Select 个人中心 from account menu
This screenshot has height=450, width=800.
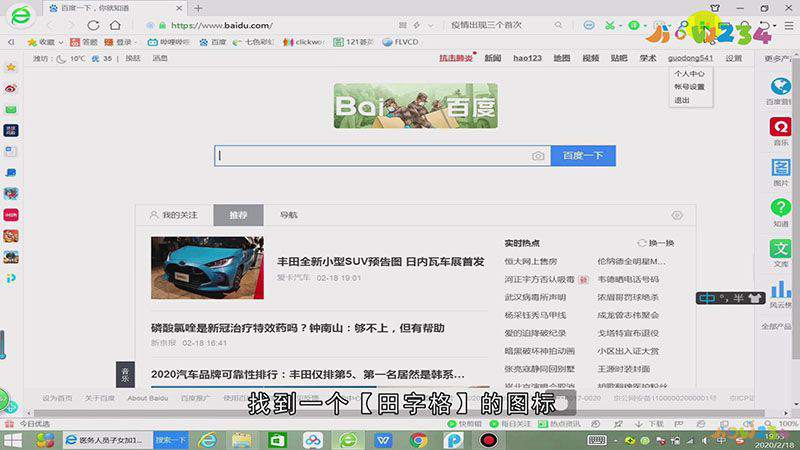(689, 73)
